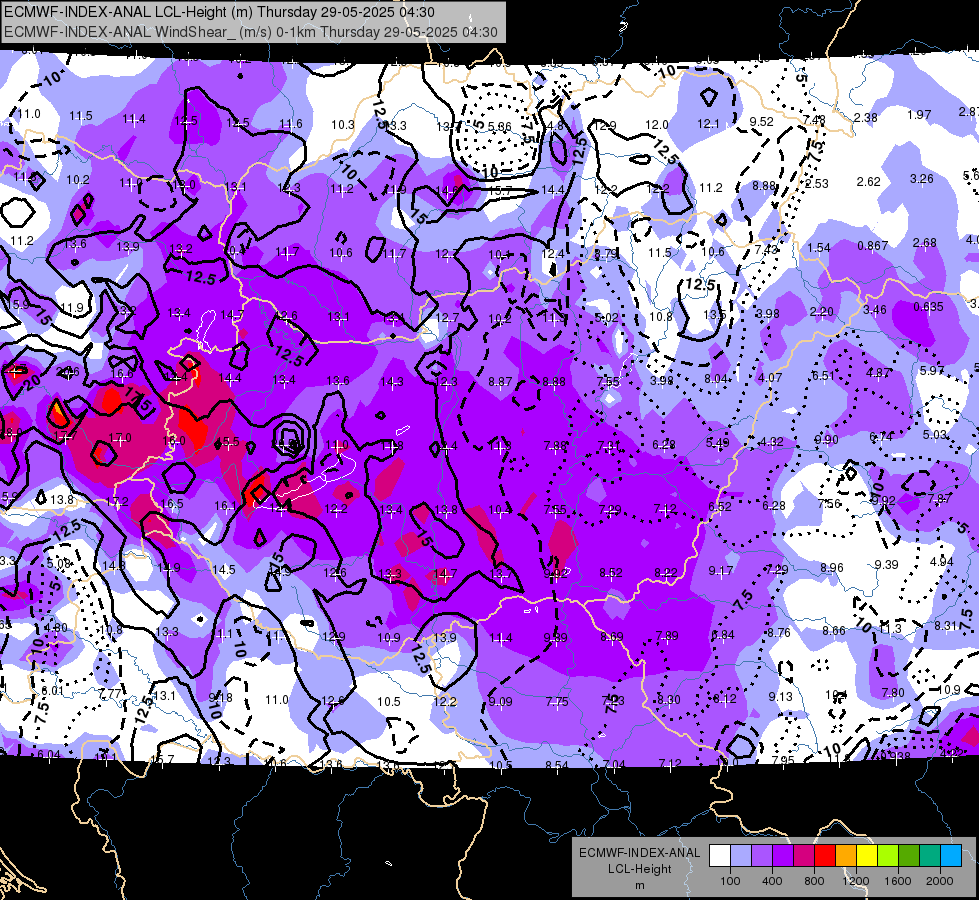Click the wind shear value 8.22
The height and width of the screenshot is (900, 979).
tap(666, 572)
